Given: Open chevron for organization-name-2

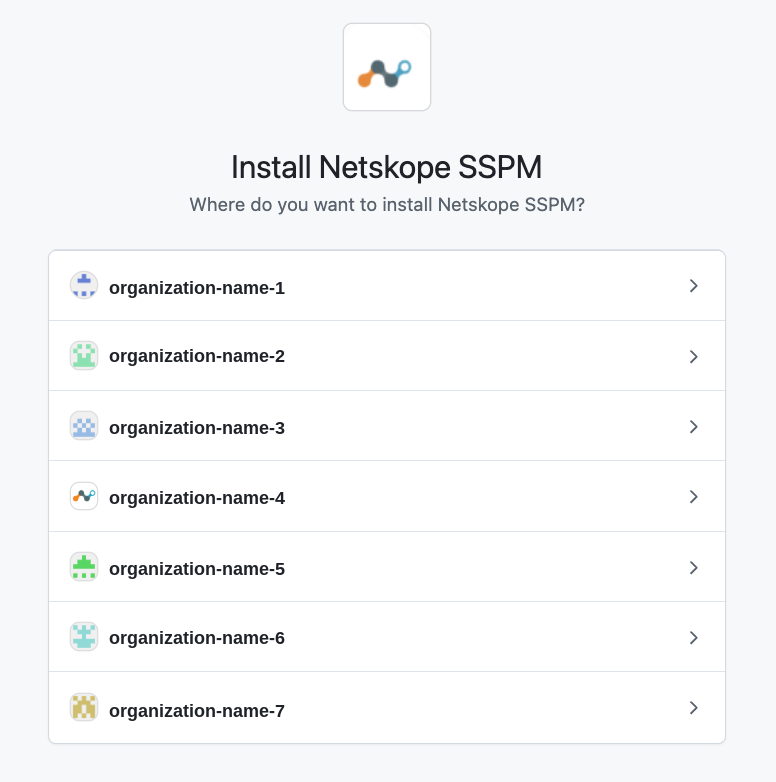Looking at the screenshot, I should [693, 357].
